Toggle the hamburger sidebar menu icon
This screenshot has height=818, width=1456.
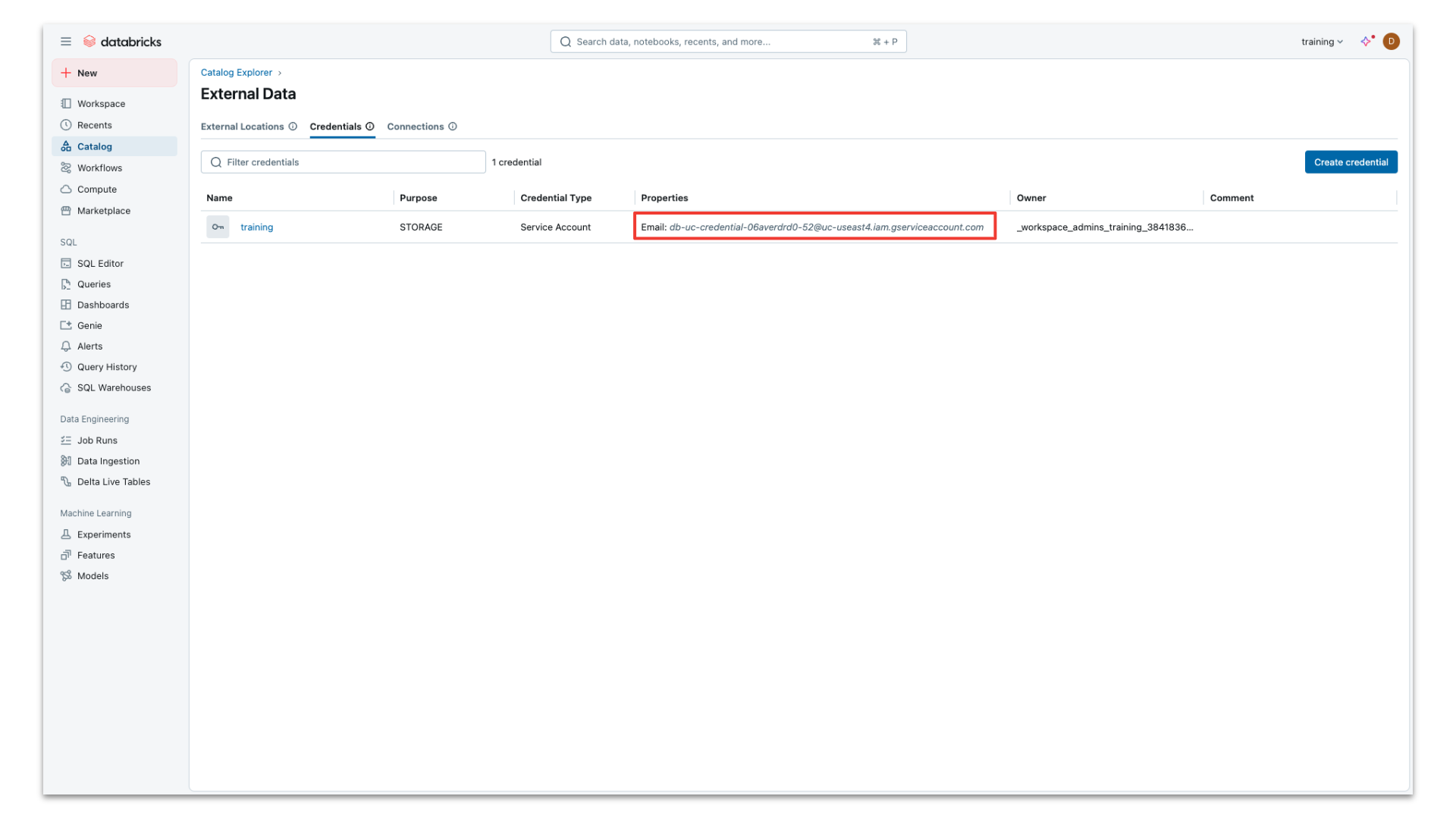point(66,42)
